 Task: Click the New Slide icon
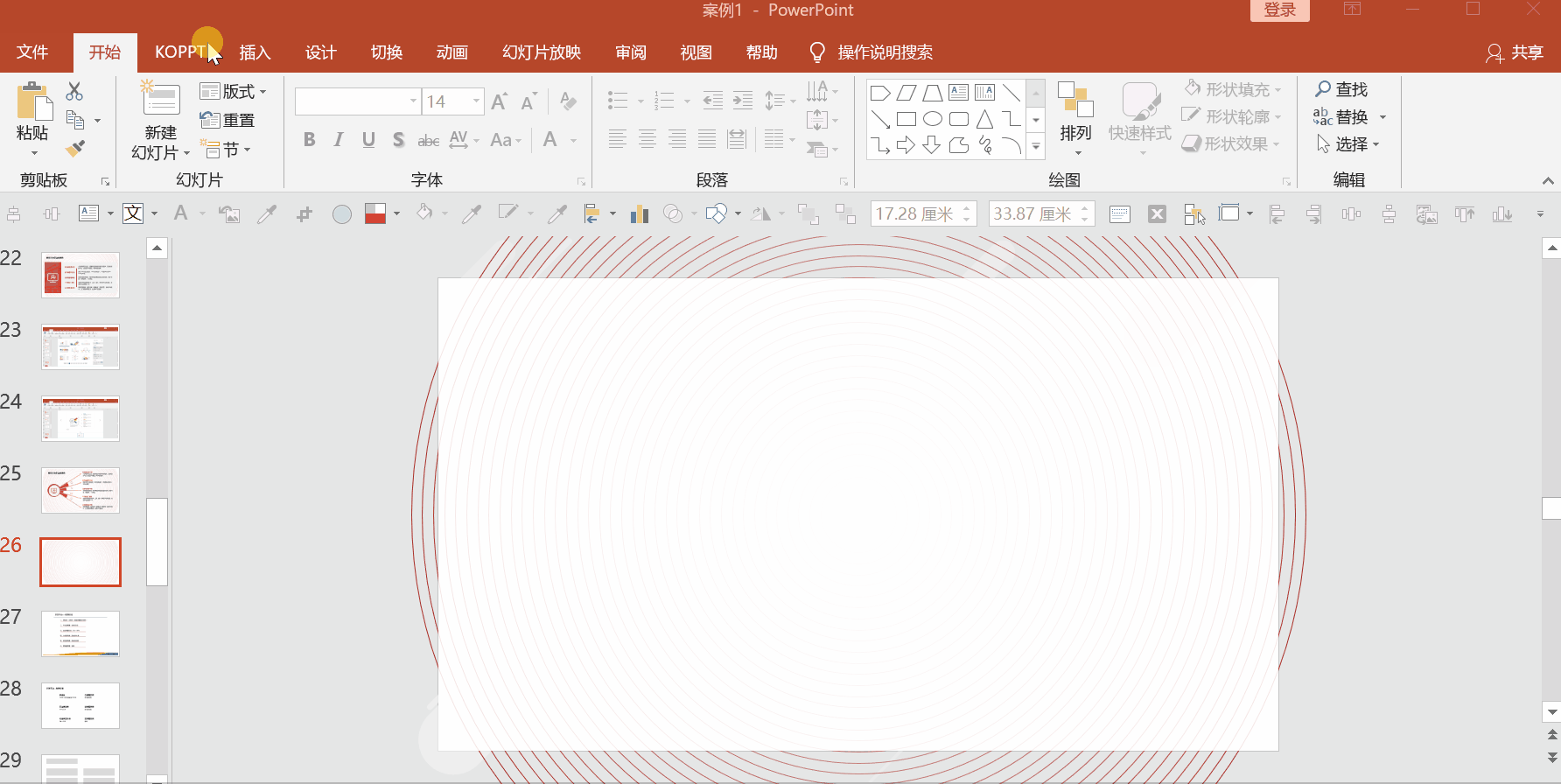tap(160, 98)
